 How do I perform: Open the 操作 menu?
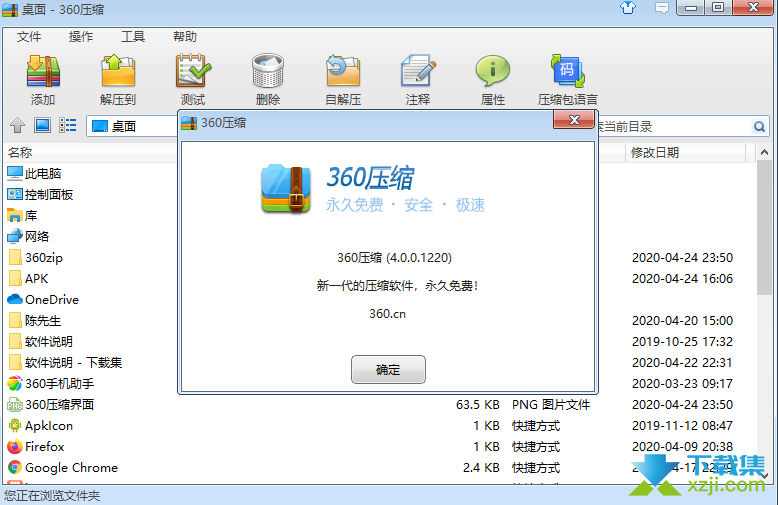click(81, 37)
